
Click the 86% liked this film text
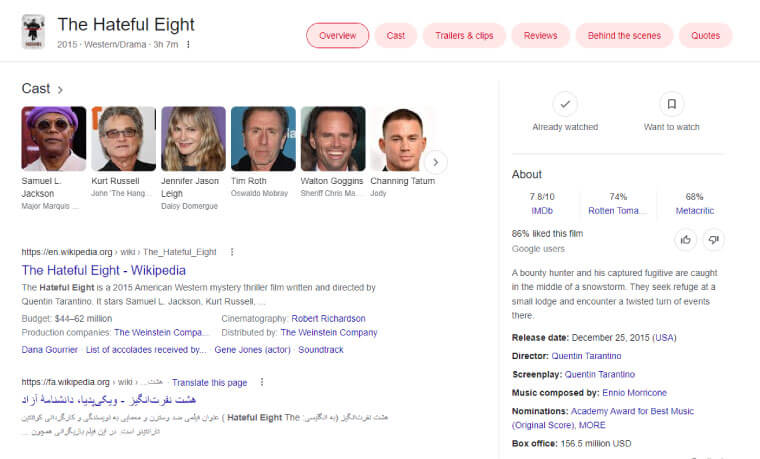point(547,234)
